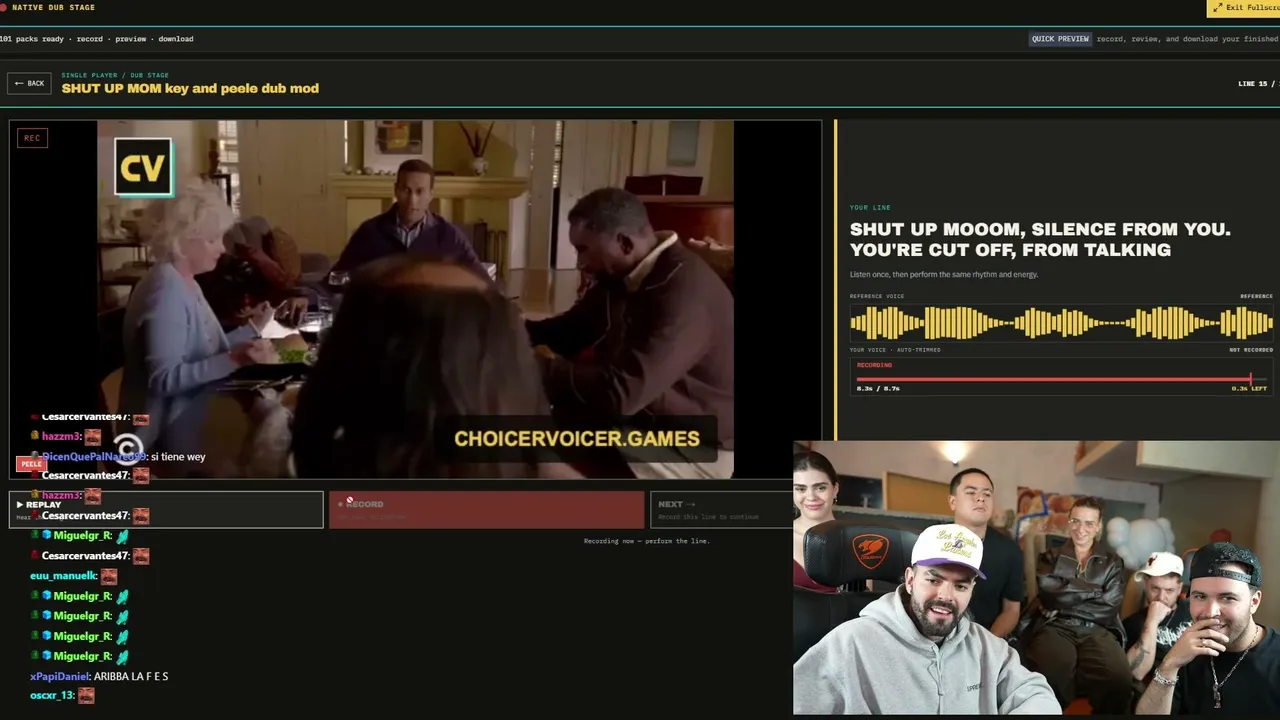
Task: Click the line 'YOU'RE CUT OFF, FROM TALKING'
Action: coord(1010,250)
